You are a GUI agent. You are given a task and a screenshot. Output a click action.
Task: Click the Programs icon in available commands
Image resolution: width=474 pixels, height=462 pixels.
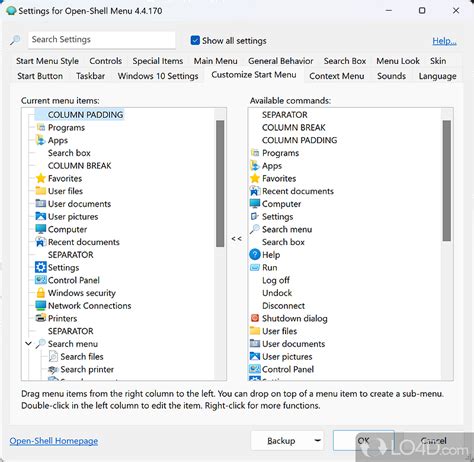click(x=255, y=153)
